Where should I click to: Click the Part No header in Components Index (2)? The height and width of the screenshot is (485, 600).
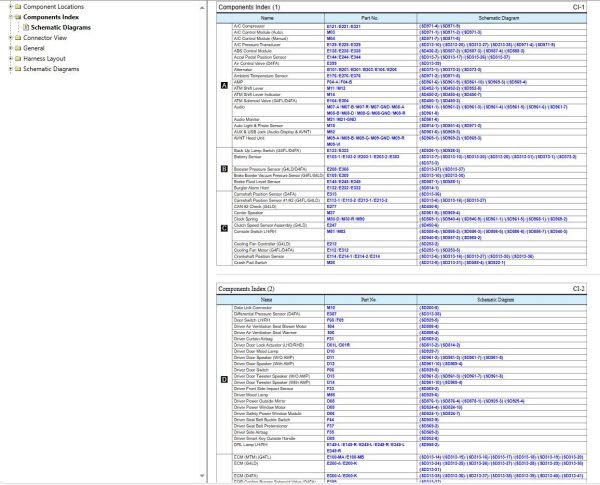[x=370, y=300]
